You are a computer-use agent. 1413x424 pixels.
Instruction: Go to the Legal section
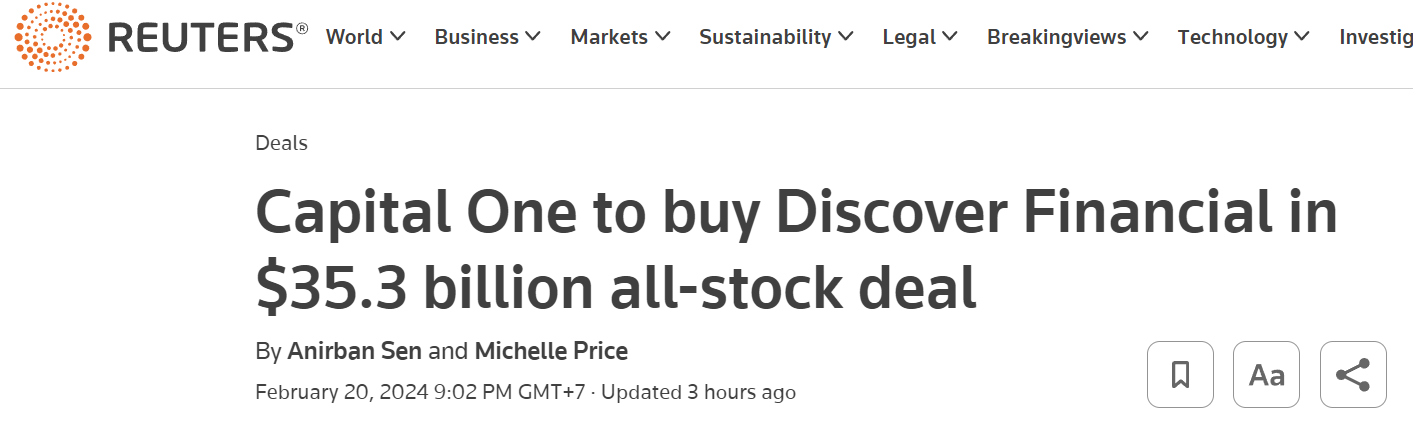[910, 37]
